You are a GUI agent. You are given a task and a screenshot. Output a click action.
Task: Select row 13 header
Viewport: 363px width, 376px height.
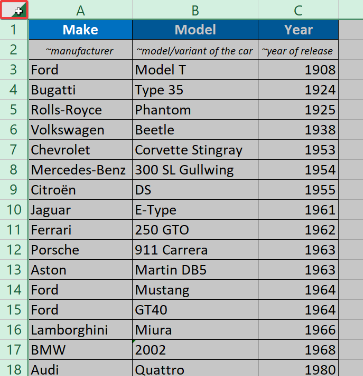14,270
